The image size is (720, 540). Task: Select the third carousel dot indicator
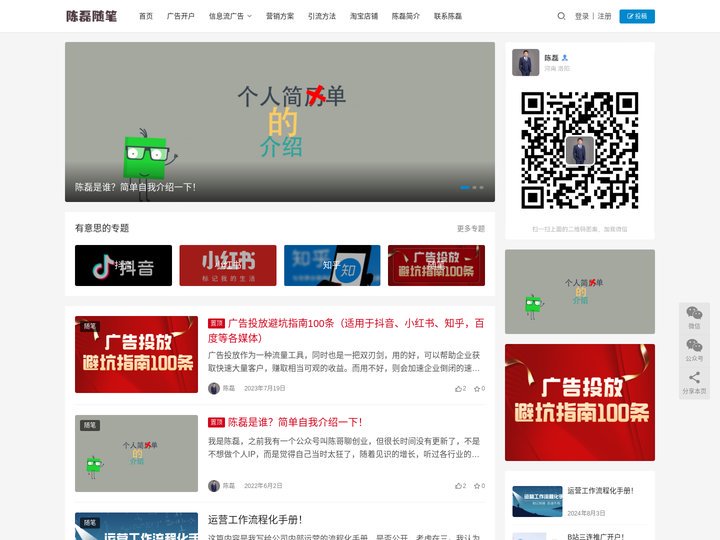481,187
